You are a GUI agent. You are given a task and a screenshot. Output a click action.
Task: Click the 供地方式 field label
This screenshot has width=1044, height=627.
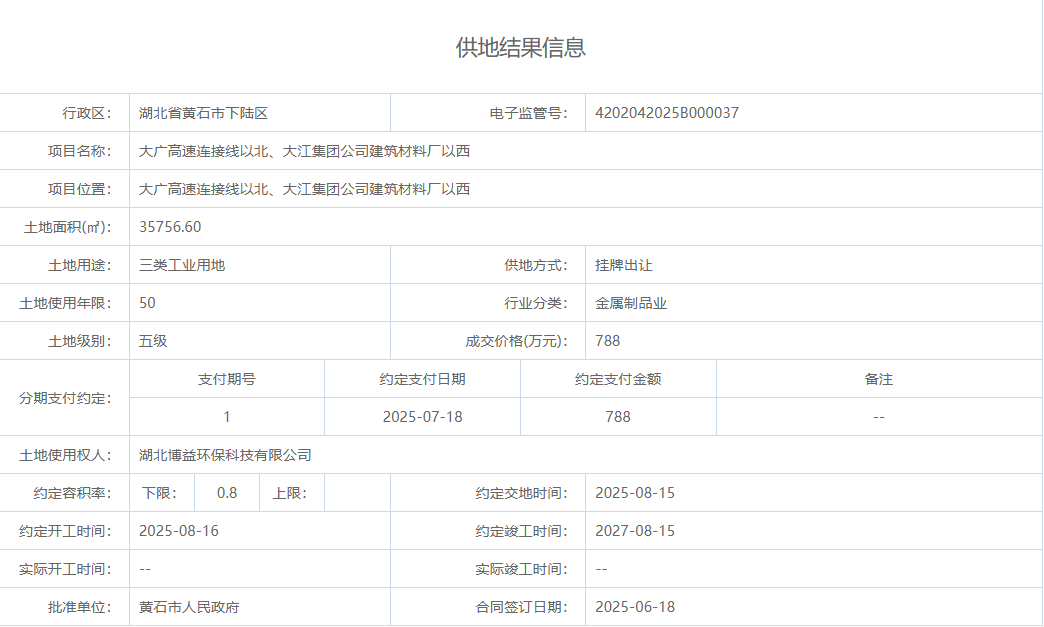click(536, 265)
